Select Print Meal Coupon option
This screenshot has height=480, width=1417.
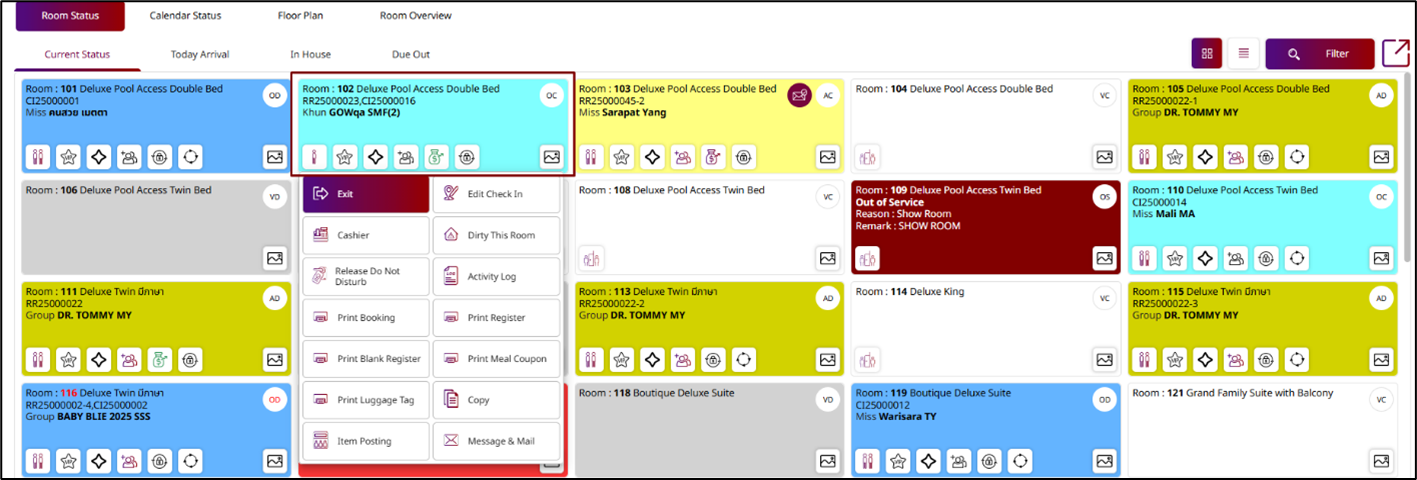click(x=496, y=359)
